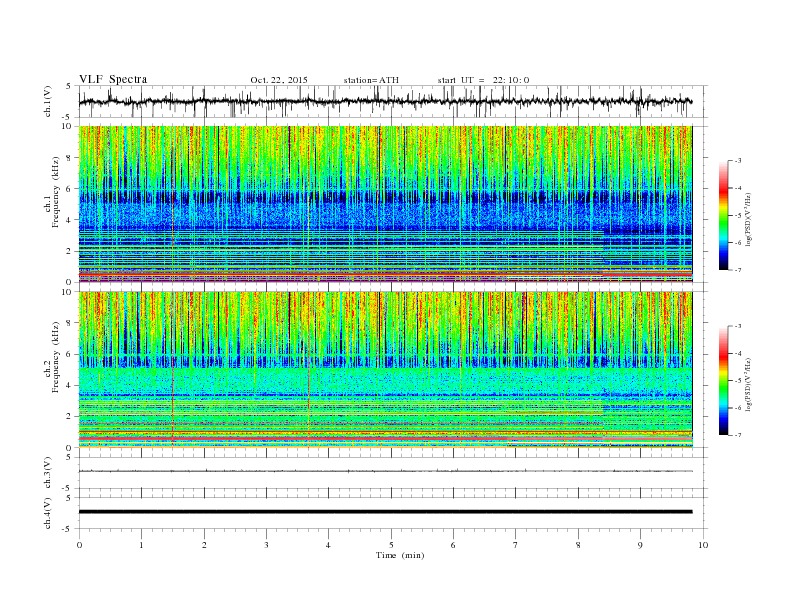Click inside the ch.2 spectrogram panel

385,370
